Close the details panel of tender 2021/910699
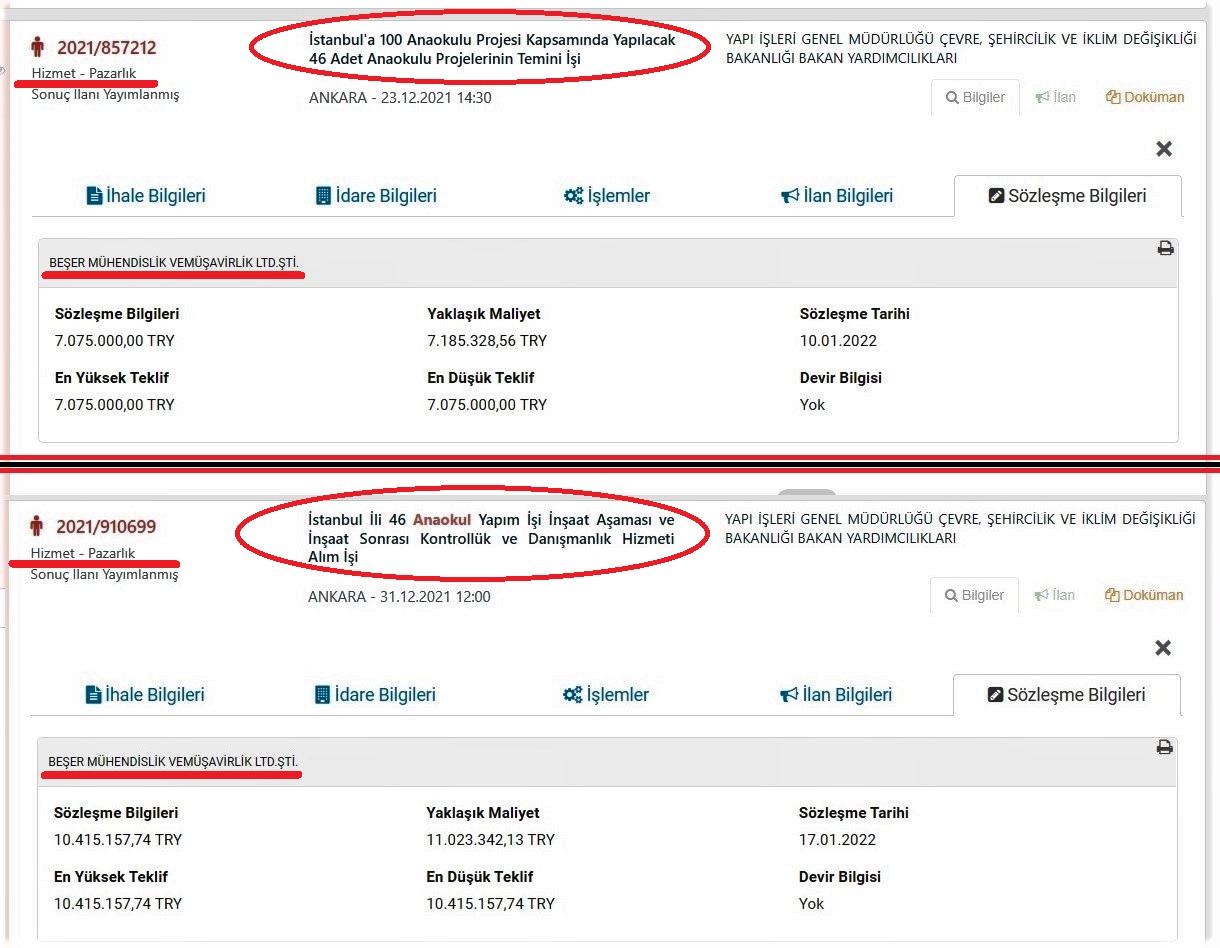The height and width of the screenshot is (948, 1220). coord(1163,648)
